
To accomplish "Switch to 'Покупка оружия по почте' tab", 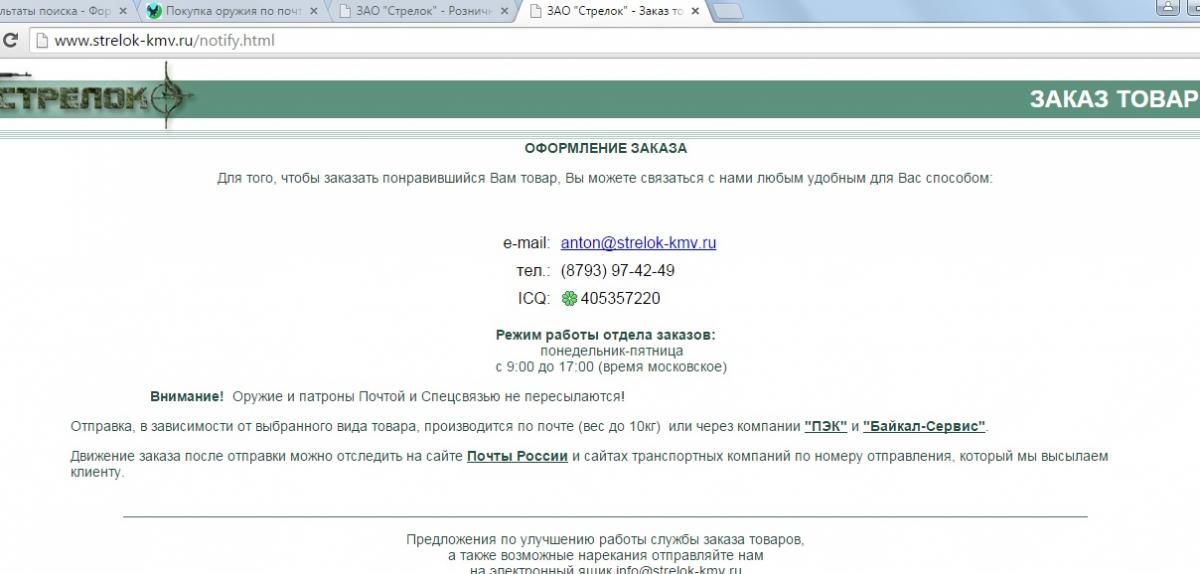I will click(x=230, y=12).
